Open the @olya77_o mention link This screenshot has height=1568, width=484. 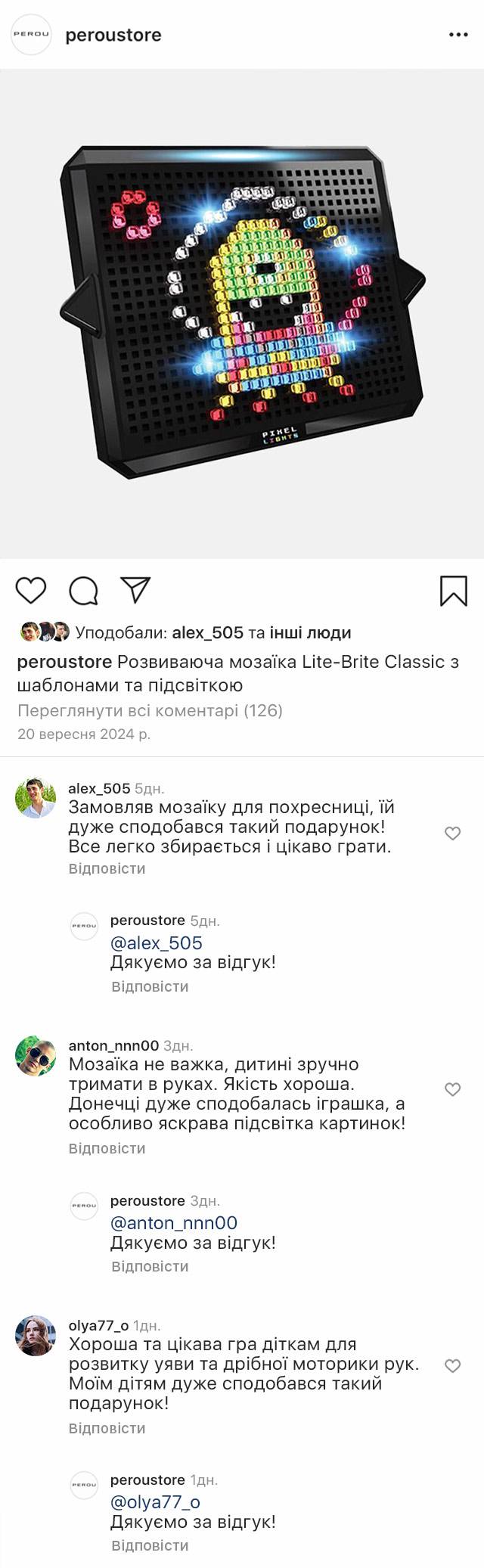155,1502
